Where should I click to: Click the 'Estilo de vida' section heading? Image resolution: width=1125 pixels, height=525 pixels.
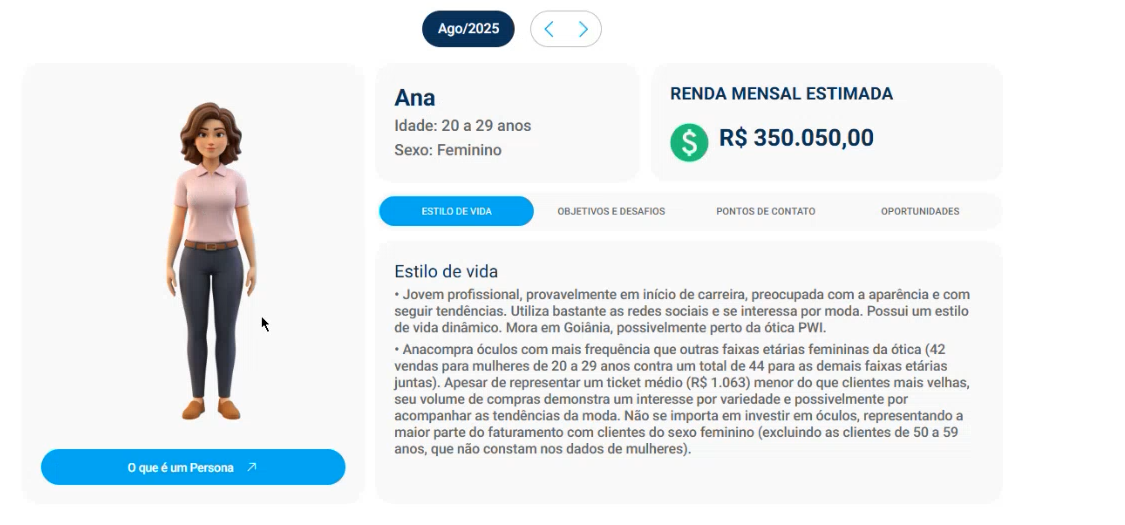pyautogui.click(x=446, y=271)
